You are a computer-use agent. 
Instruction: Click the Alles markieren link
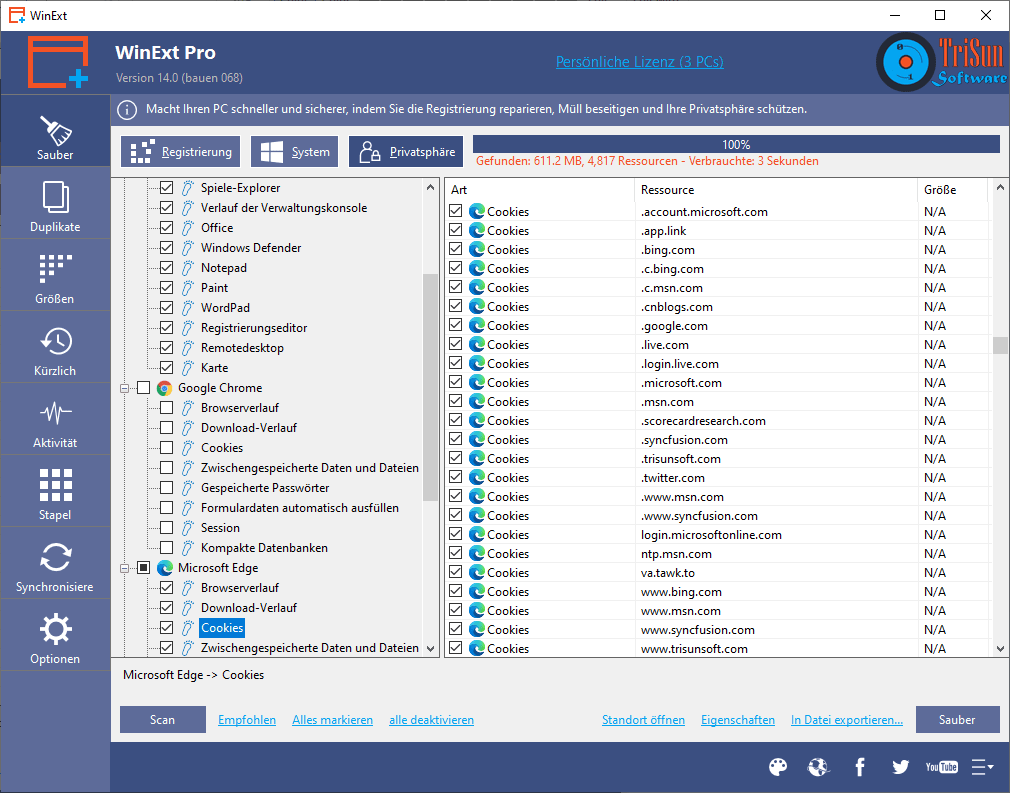pos(332,720)
